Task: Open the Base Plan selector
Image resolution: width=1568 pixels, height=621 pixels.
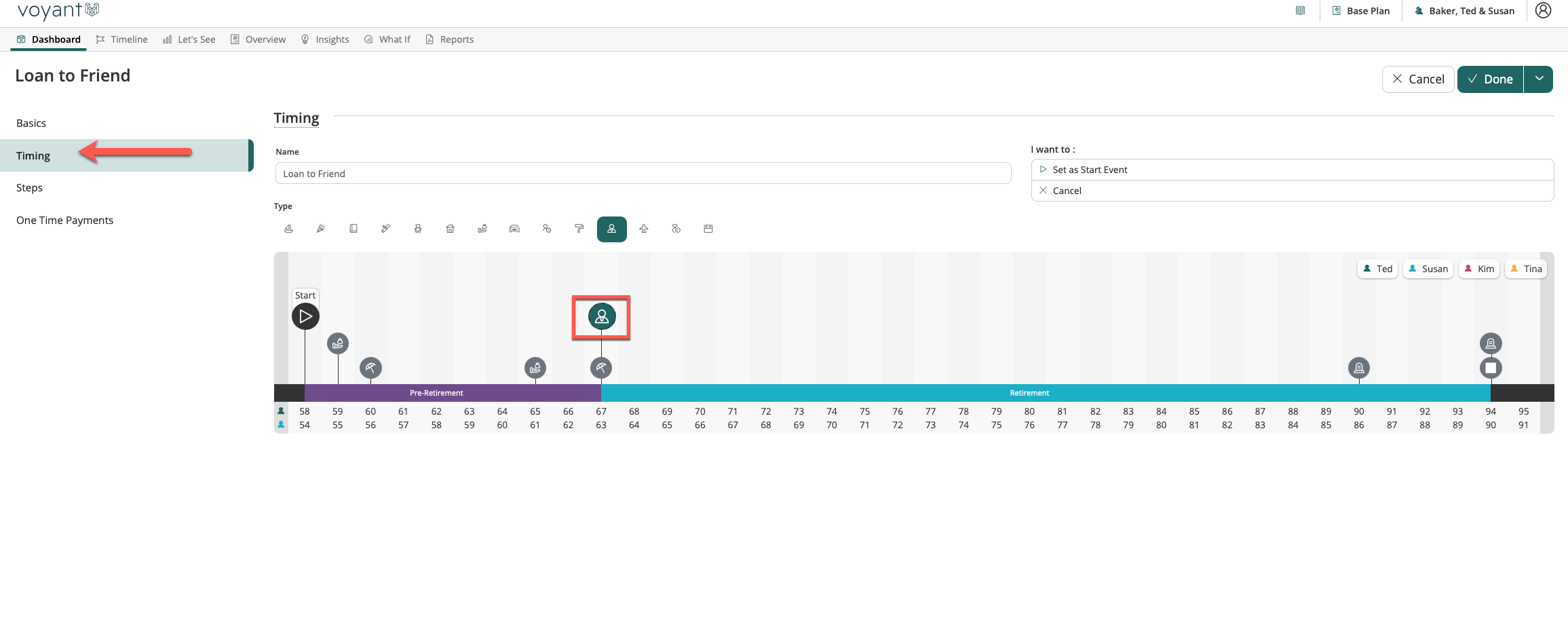Action: point(1360,11)
